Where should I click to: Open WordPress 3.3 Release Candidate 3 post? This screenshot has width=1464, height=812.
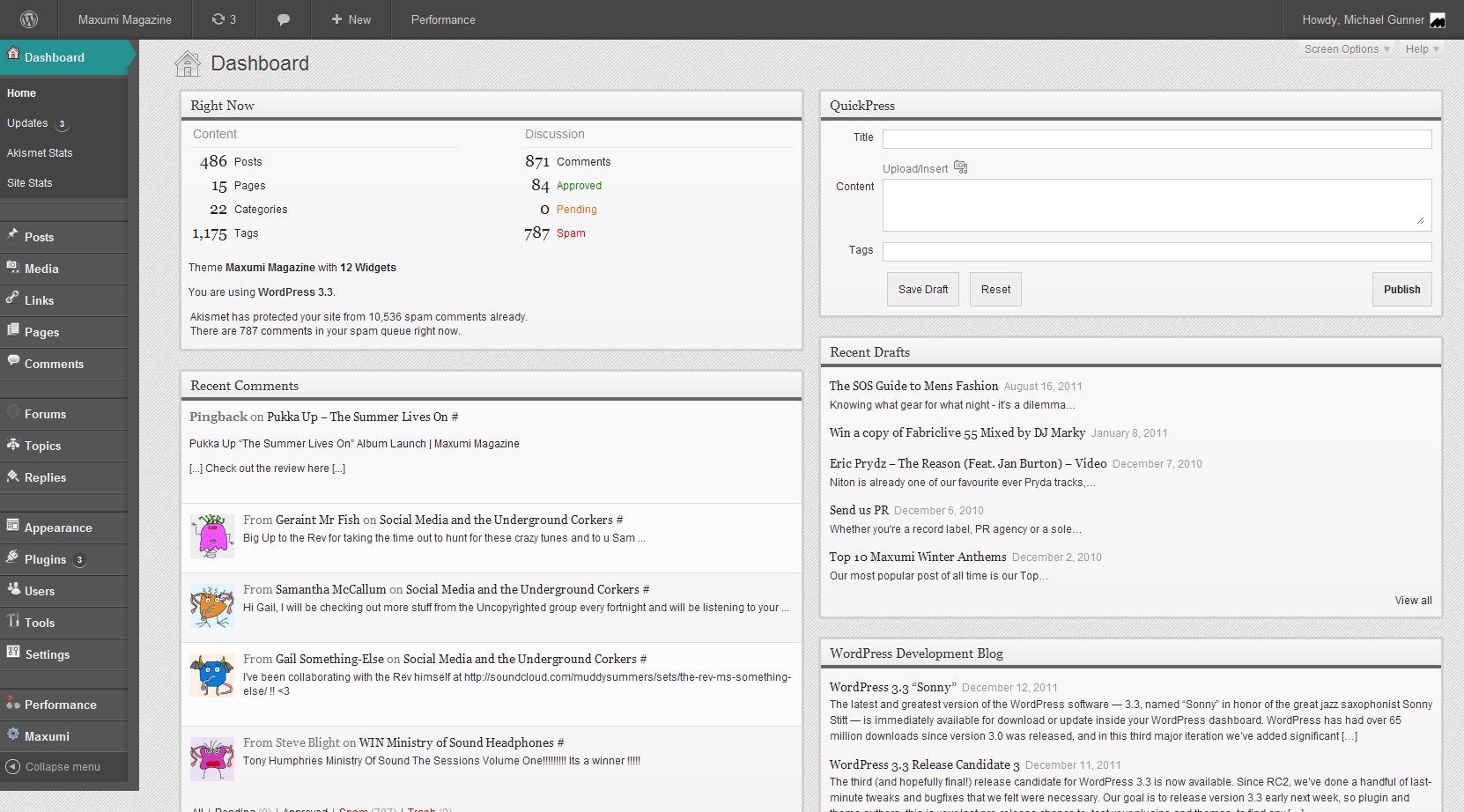pos(924,764)
